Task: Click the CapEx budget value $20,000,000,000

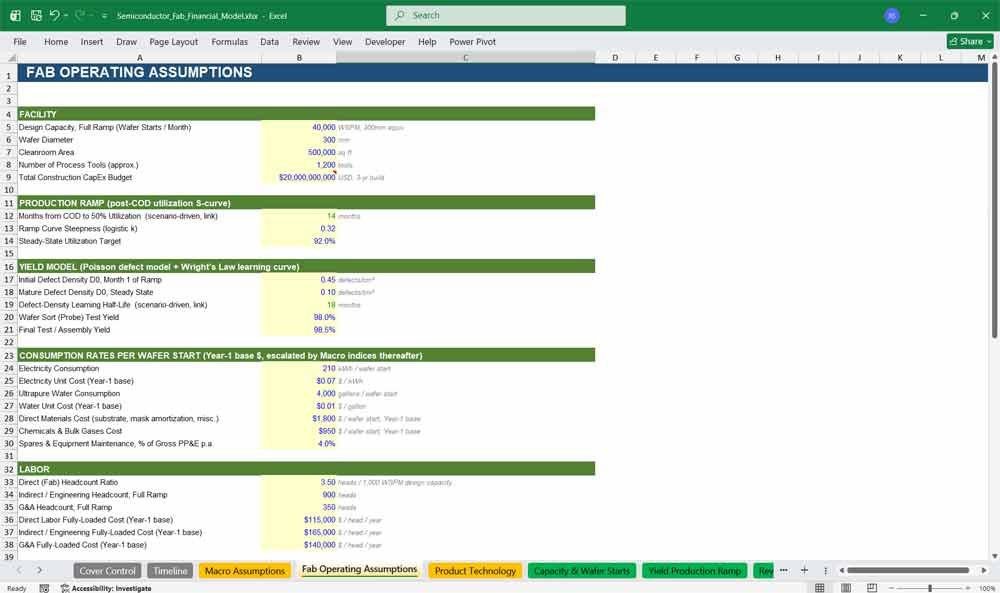Action: pyautogui.click(x=298, y=177)
